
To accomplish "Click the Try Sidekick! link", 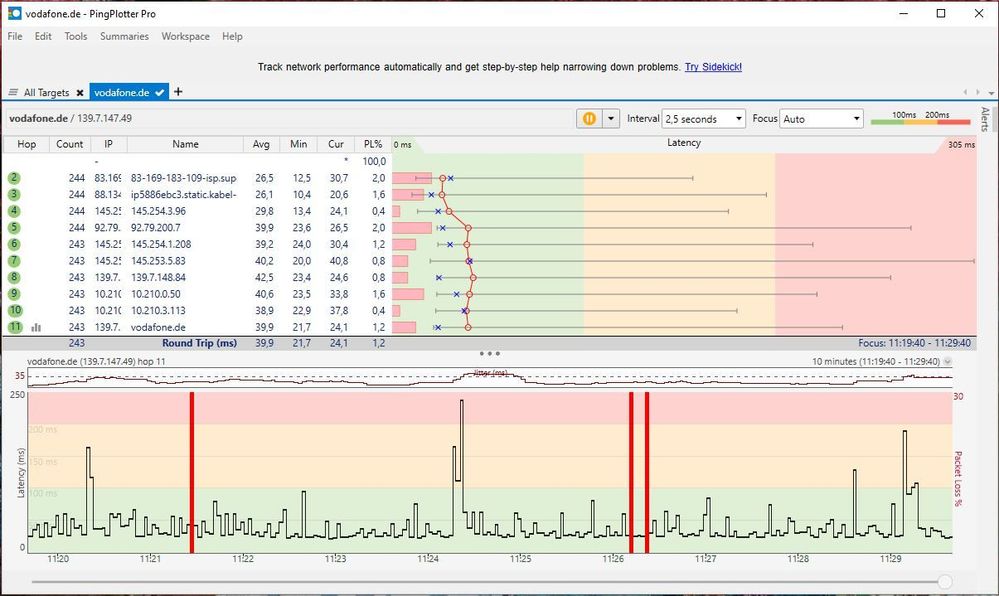I will [x=713, y=67].
